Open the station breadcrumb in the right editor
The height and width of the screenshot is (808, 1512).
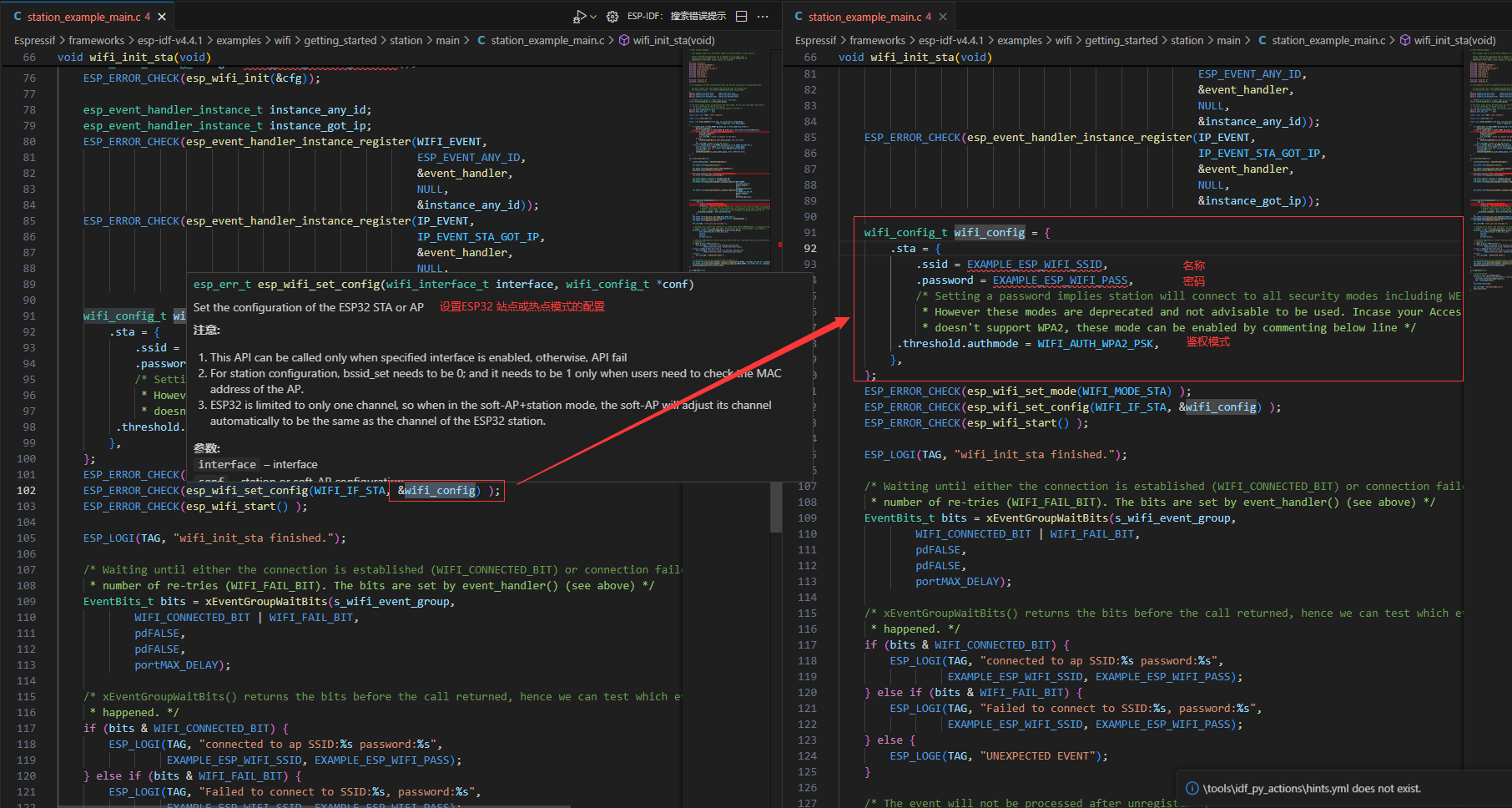coord(1187,40)
